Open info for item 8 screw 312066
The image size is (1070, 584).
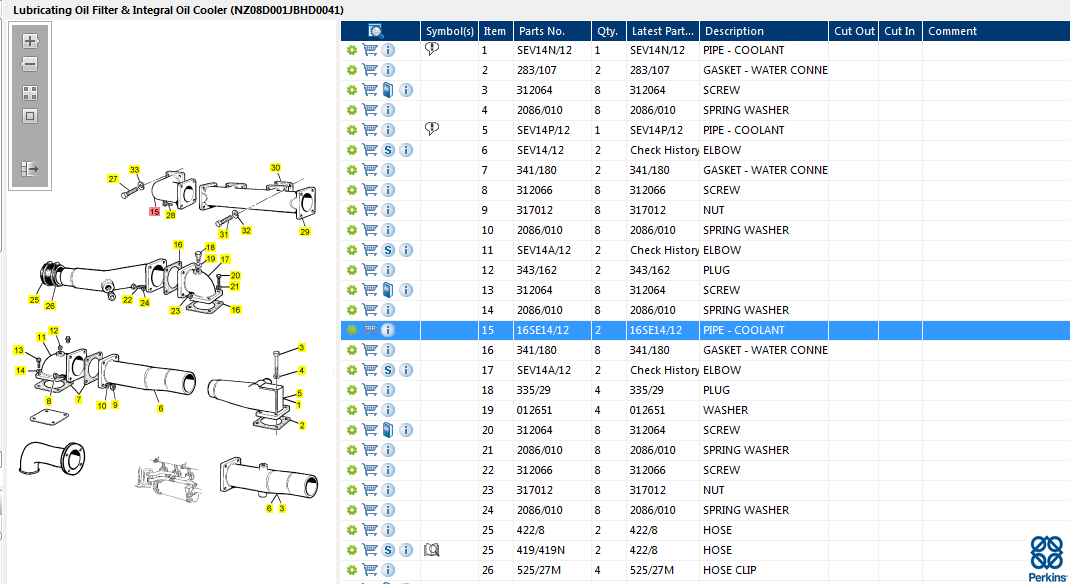coord(388,190)
